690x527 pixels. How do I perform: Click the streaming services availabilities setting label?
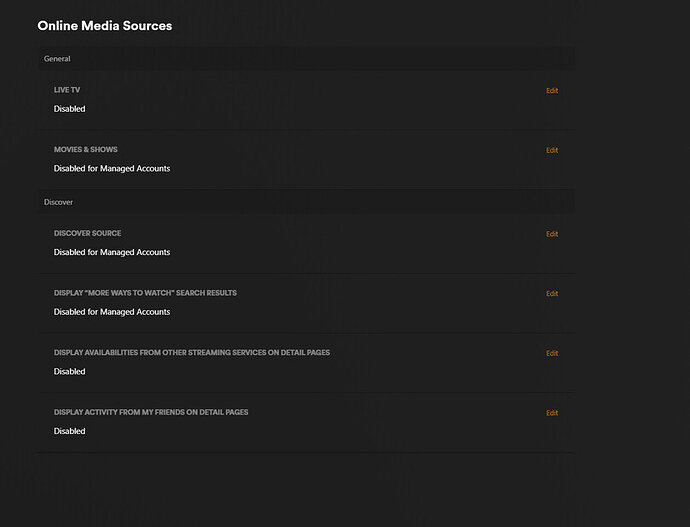192,353
